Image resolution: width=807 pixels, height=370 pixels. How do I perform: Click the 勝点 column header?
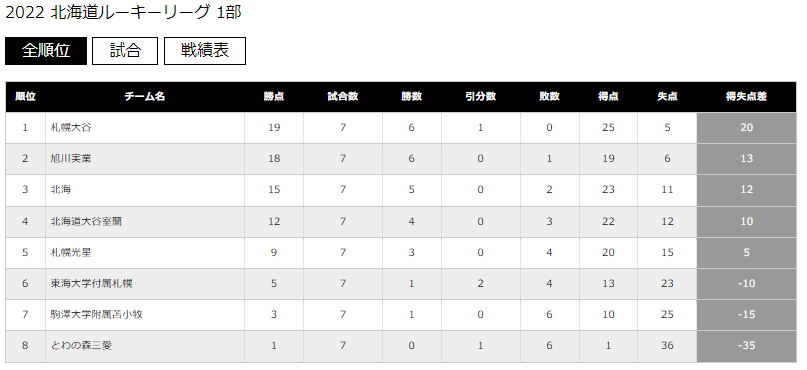(x=274, y=97)
